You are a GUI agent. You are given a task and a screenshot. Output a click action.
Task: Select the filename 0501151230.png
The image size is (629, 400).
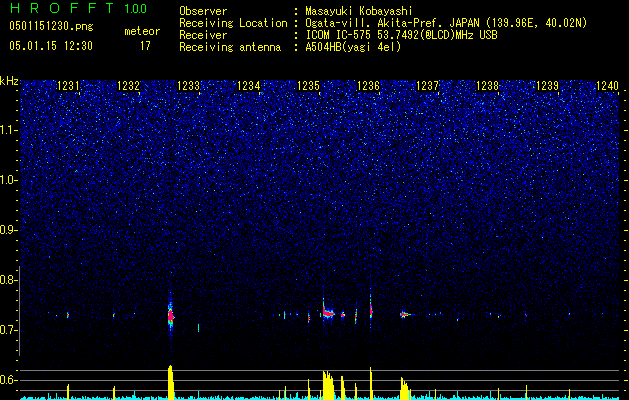51,27
